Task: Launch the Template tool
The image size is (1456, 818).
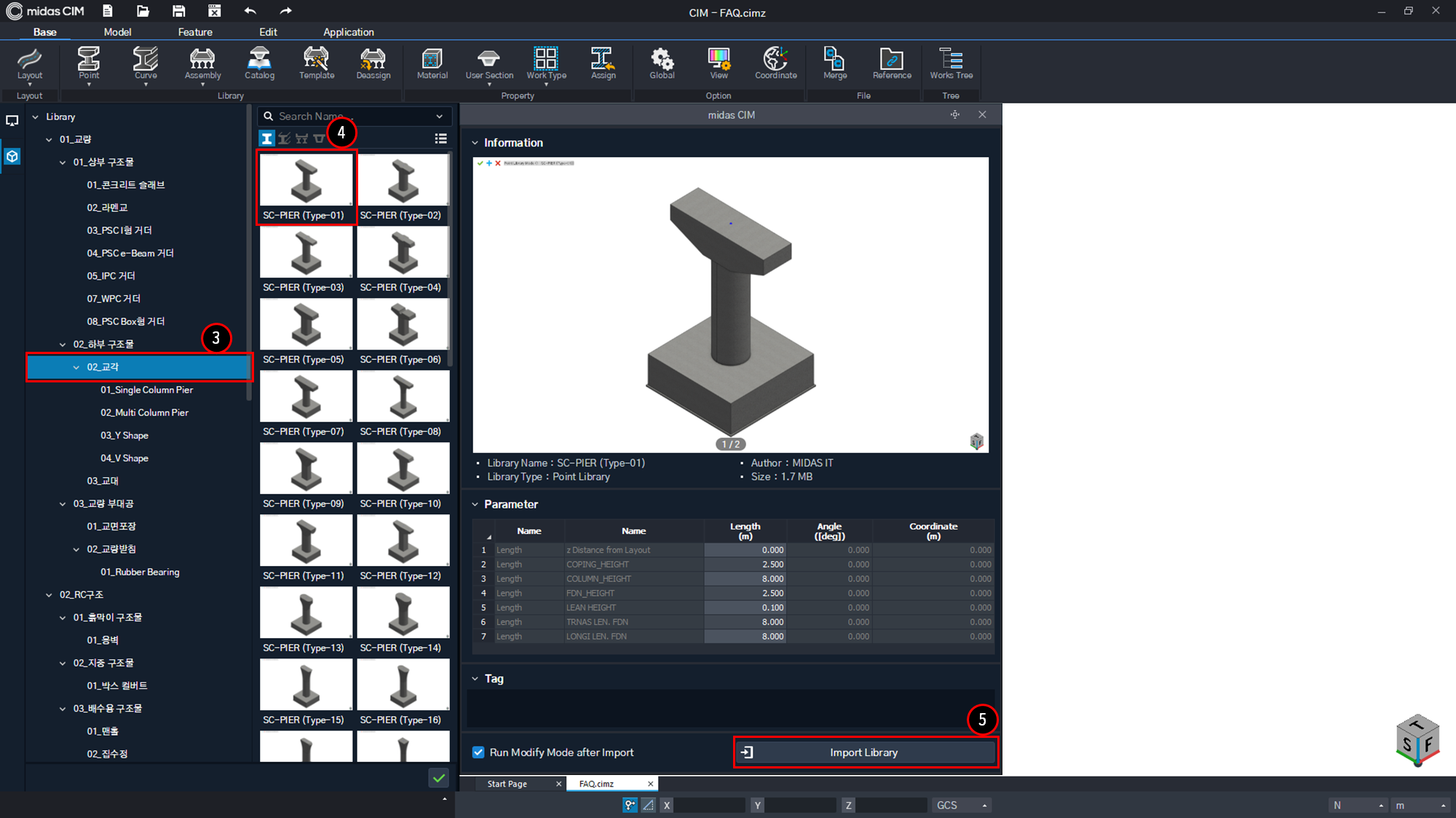Action: 316,64
